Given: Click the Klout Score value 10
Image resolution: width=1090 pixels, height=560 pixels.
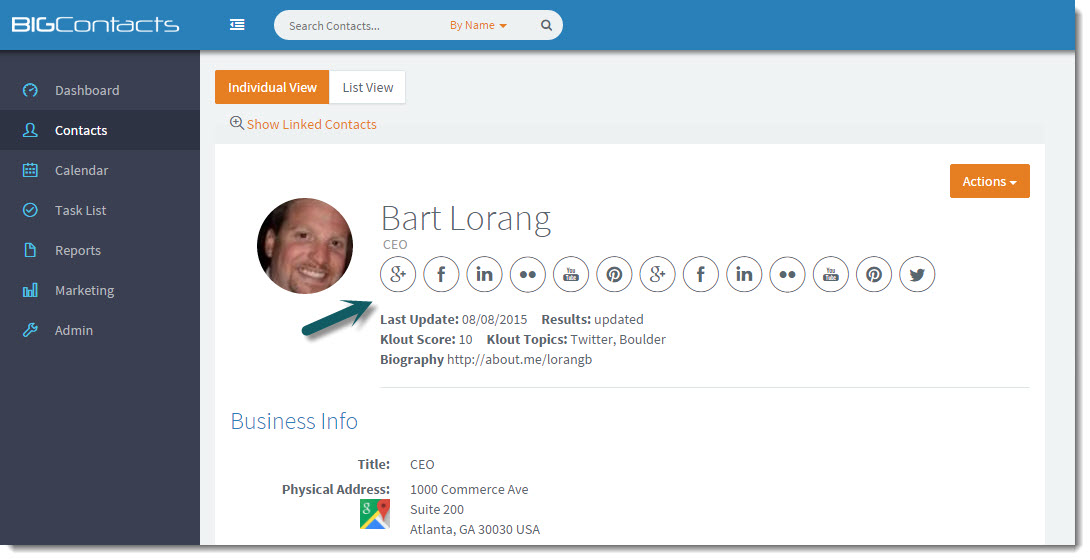Looking at the screenshot, I should [465, 340].
